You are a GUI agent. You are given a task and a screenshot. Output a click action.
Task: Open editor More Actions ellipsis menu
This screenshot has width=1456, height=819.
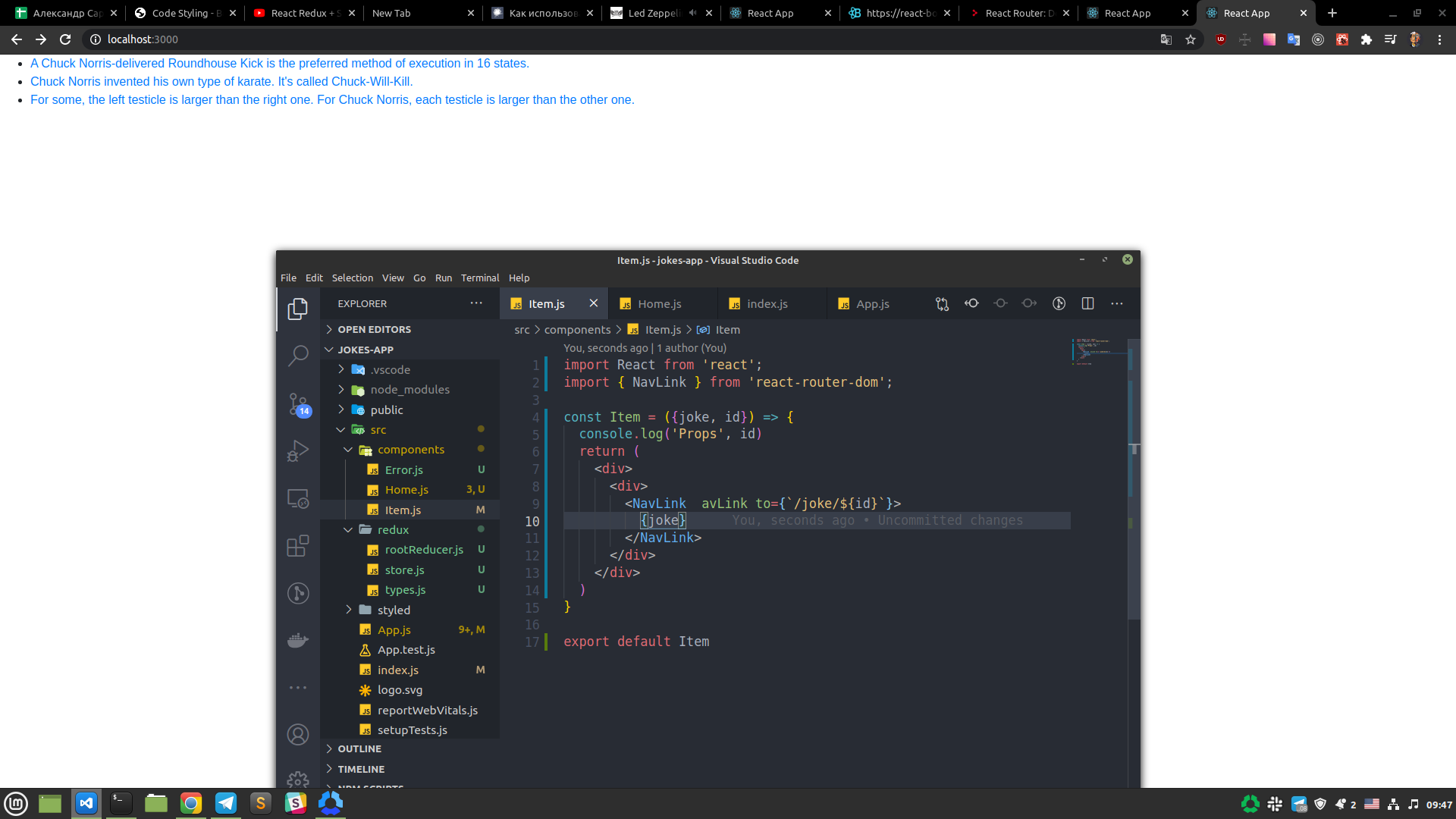coord(1117,303)
